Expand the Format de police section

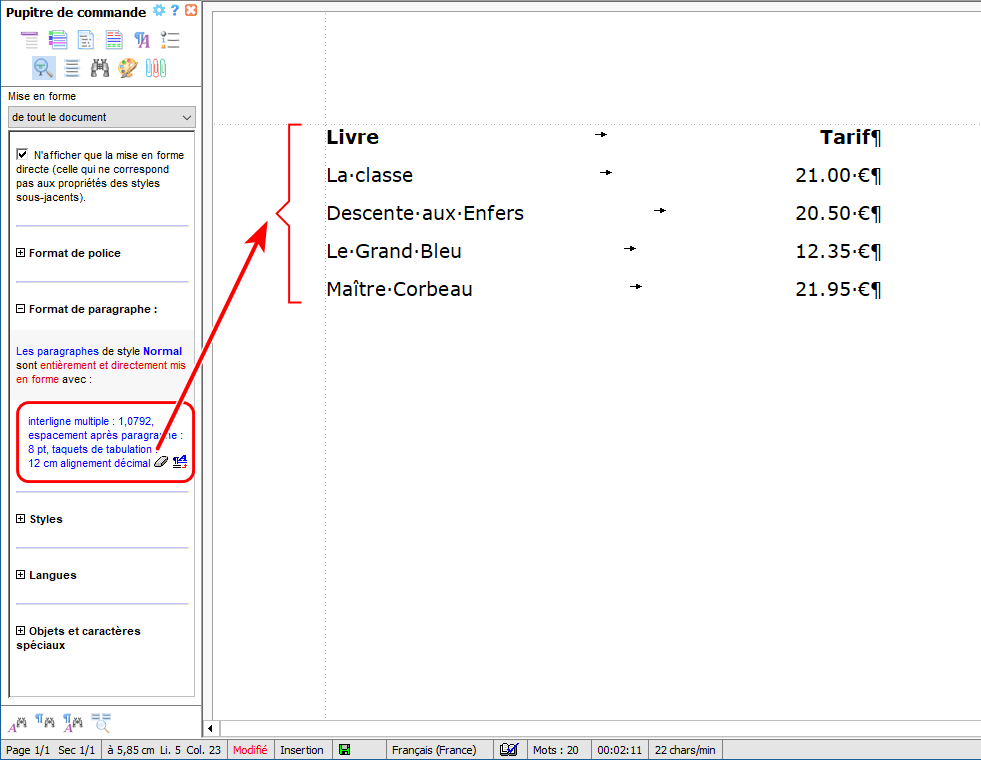tap(21, 253)
